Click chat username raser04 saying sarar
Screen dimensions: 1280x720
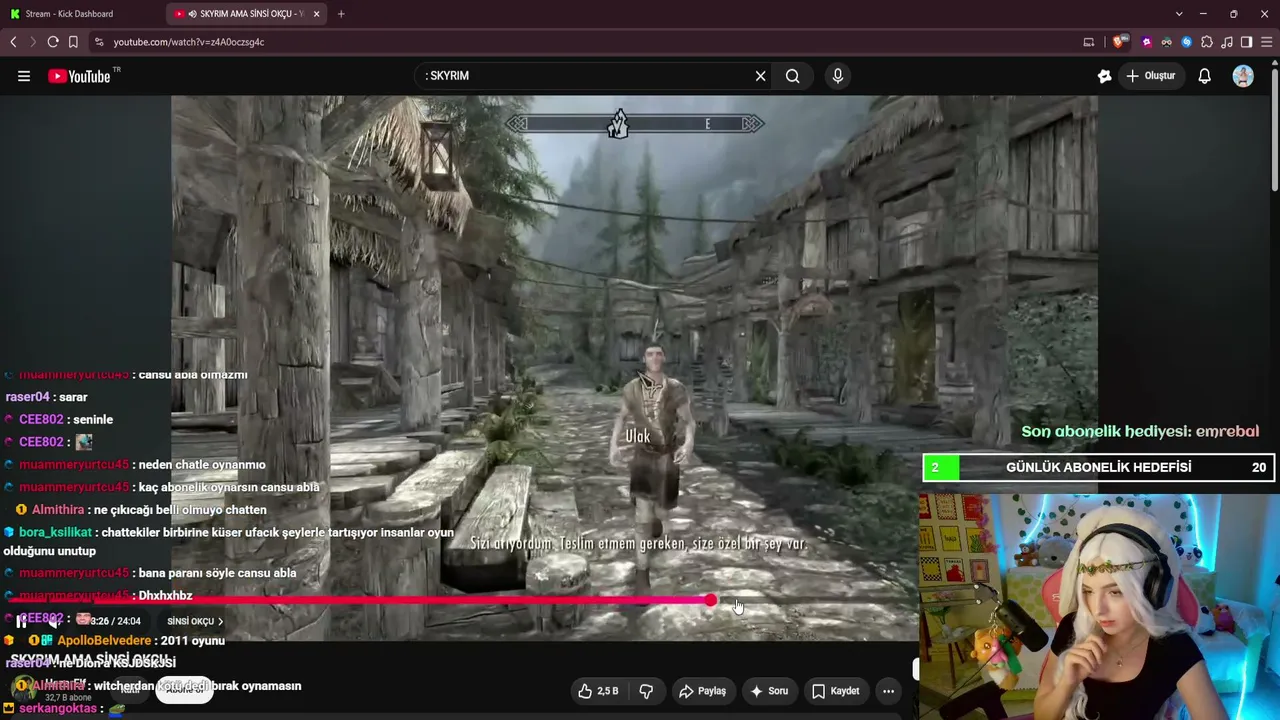point(27,397)
